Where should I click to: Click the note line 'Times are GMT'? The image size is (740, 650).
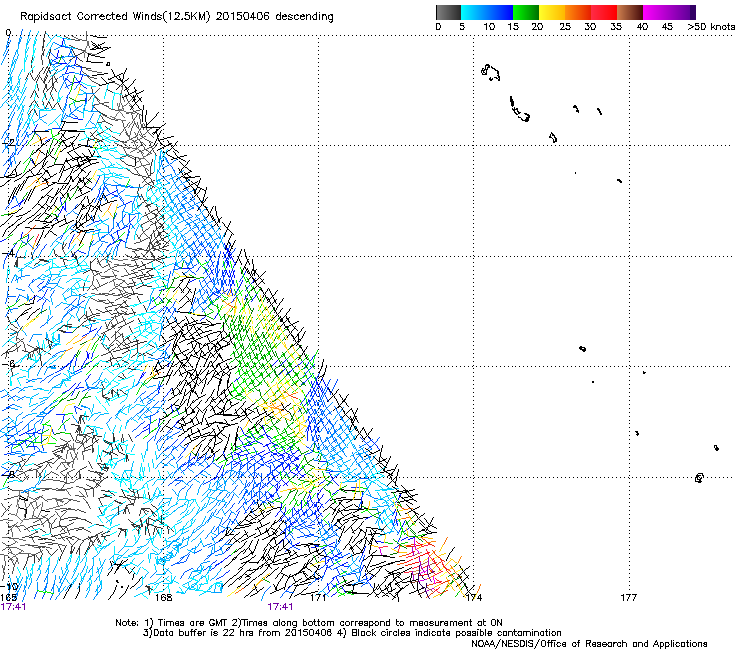(309, 623)
